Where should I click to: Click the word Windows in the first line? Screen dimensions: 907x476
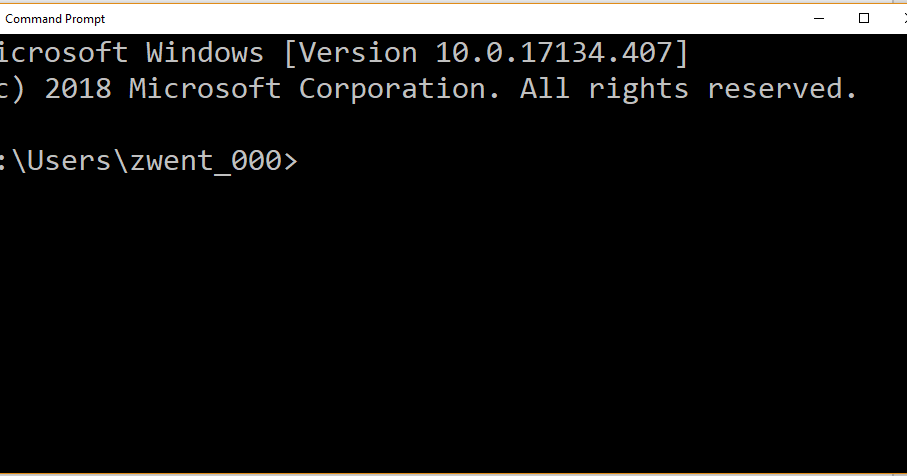(x=205, y=53)
